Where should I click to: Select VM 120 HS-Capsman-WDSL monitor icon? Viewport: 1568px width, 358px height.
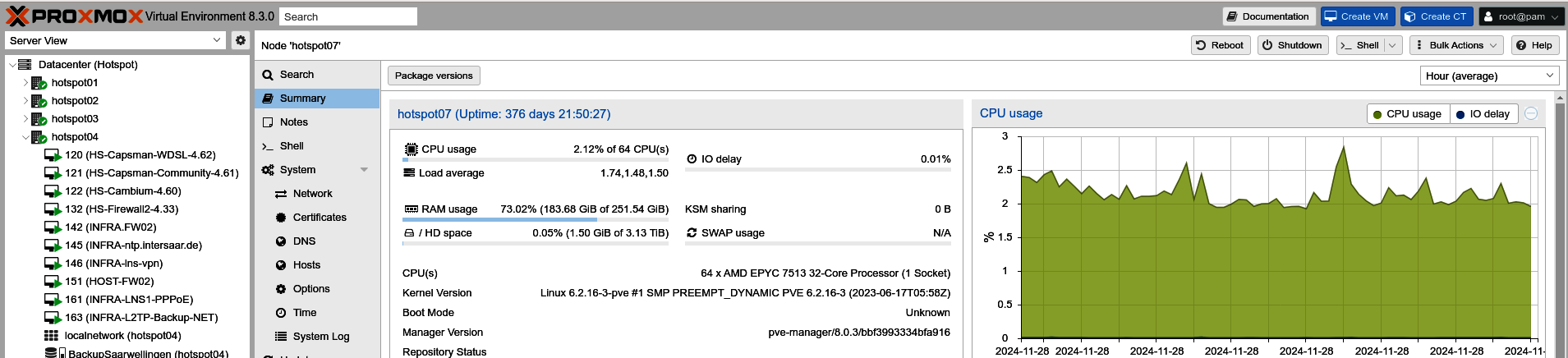53,155
